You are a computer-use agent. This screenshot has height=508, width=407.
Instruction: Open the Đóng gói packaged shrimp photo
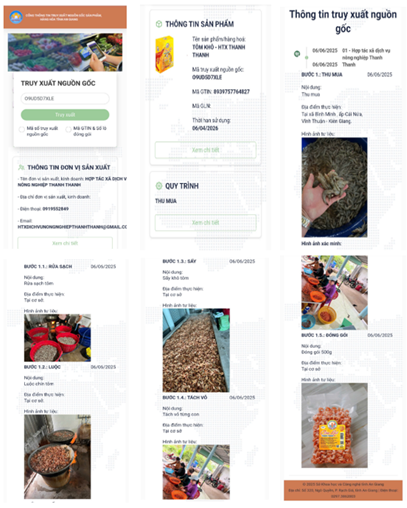point(334,425)
